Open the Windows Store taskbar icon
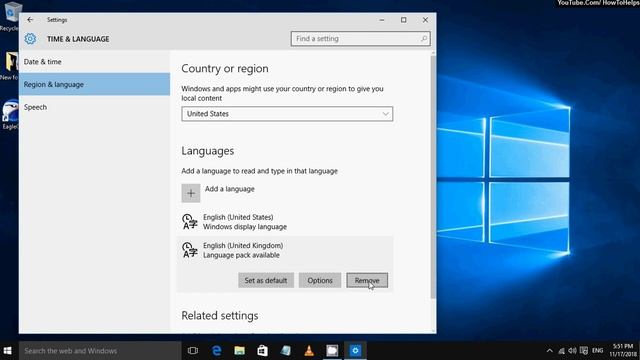 [262, 351]
